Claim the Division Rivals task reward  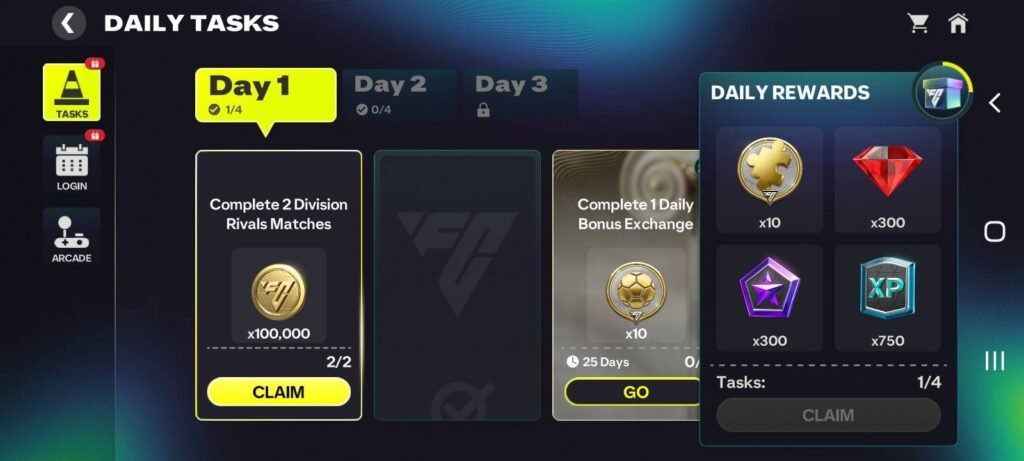click(278, 392)
